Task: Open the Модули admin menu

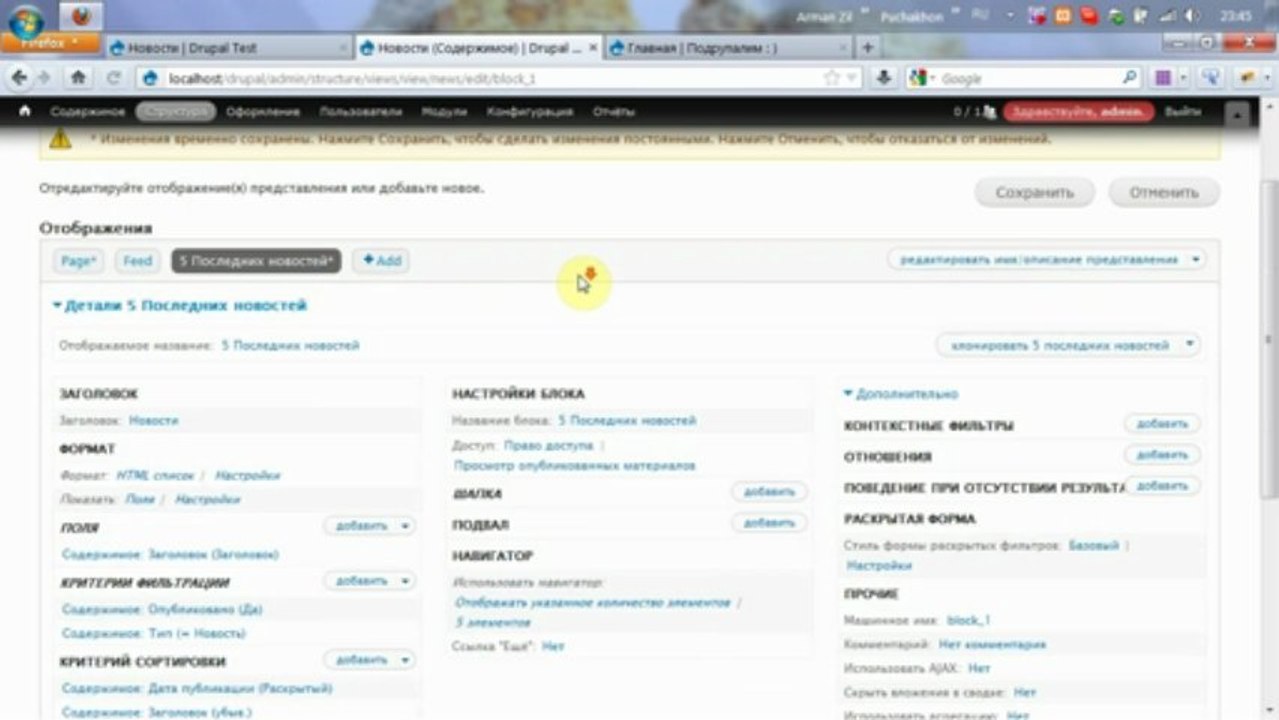Action: tap(444, 112)
